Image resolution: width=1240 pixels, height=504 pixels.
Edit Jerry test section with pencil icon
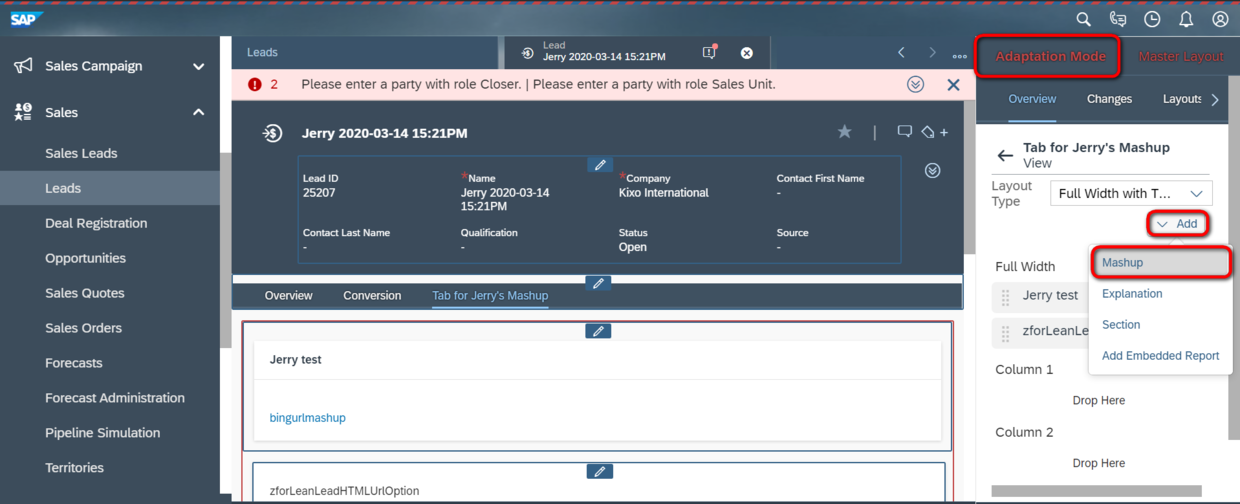[x=598, y=330]
